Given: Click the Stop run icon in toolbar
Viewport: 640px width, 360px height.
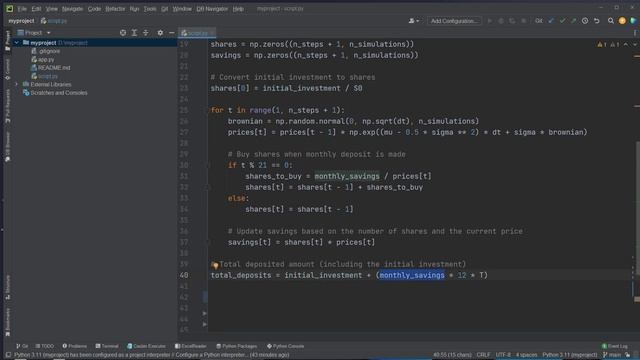Looking at the screenshot, I should tap(524, 21).
